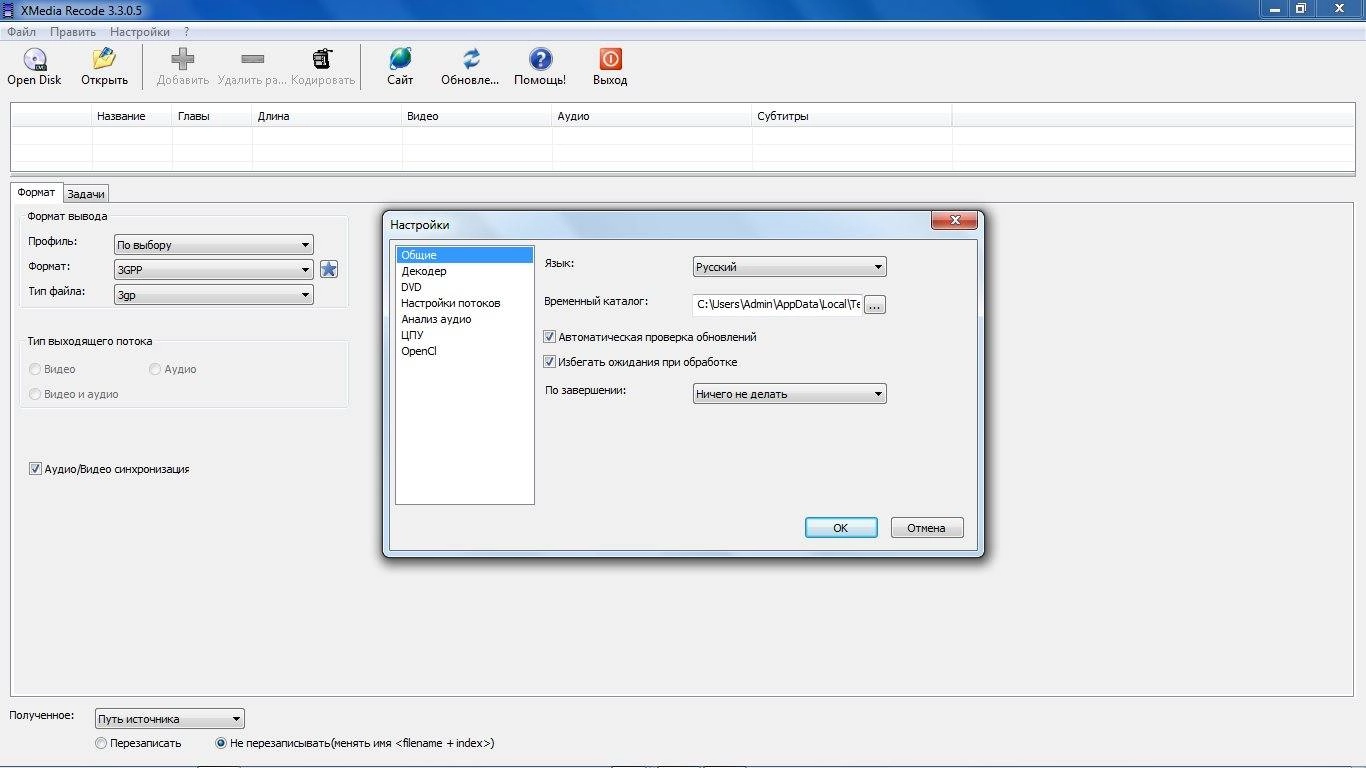Screen dimensions: 1366x768
Task: Click the Аудио column header
Action: coord(652,116)
